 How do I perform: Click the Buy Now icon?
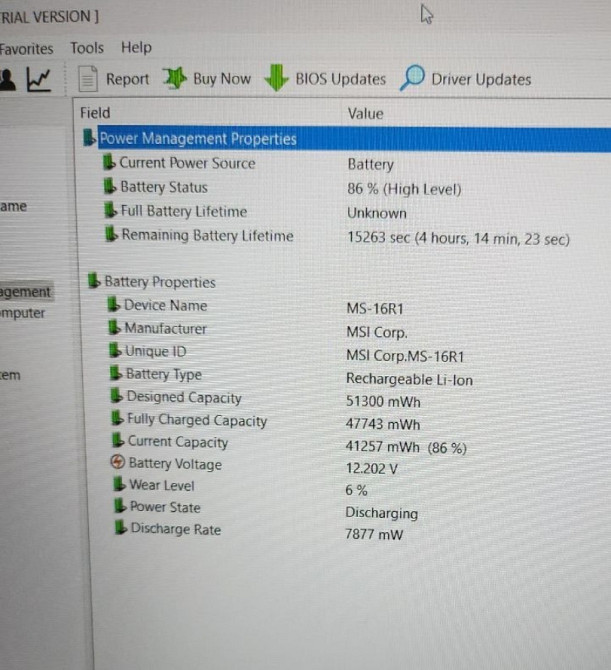[175, 79]
